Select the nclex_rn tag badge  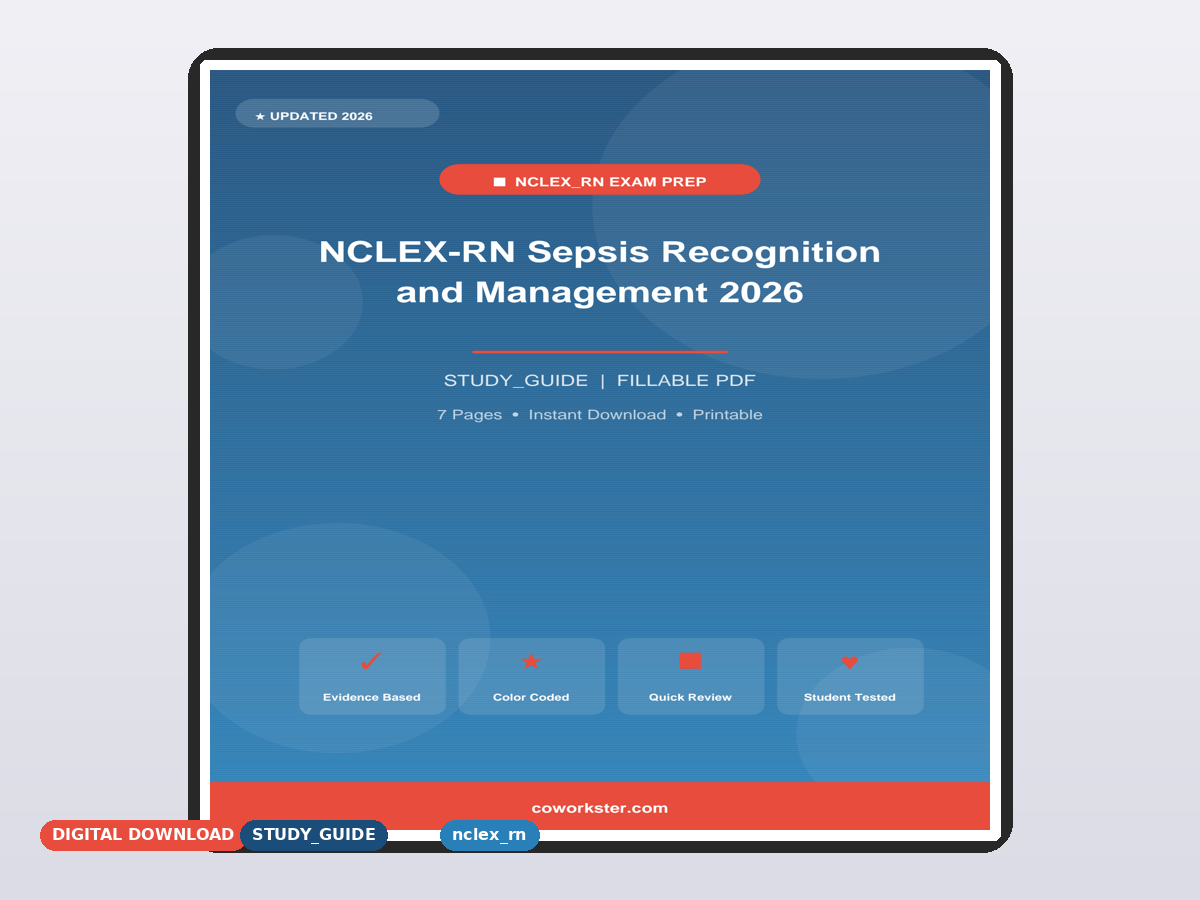[x=489, y=835]
